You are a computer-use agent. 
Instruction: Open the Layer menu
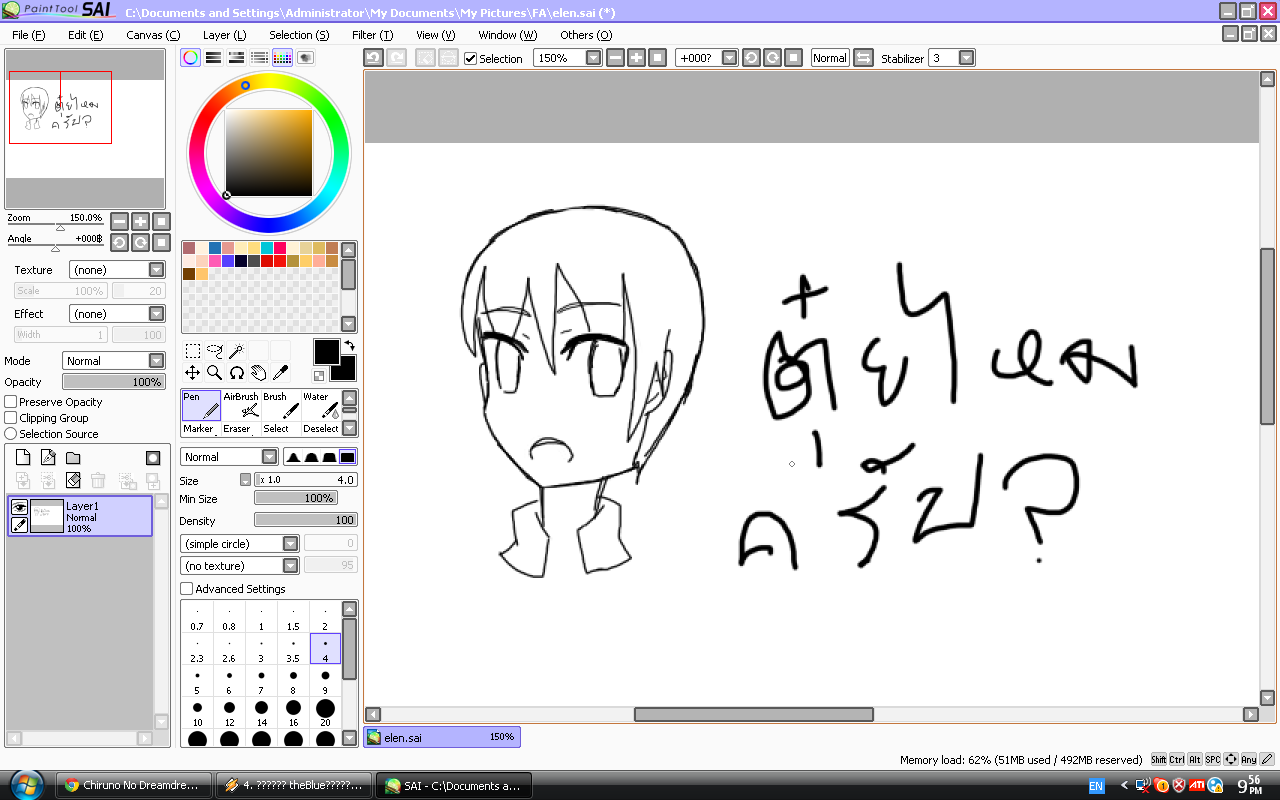click(x=224, y=35)
